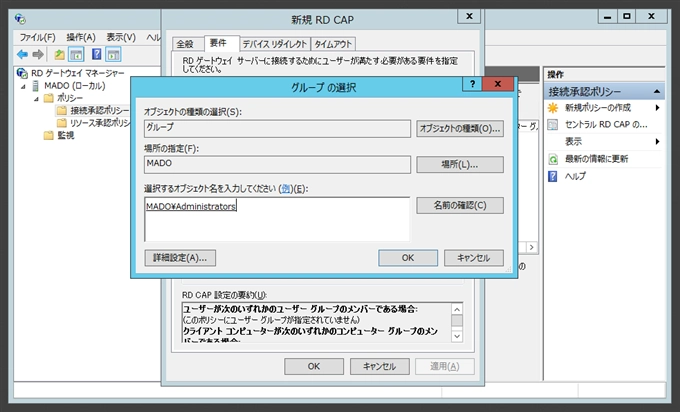Image resolution: width=680 pixels, height=412 pixels.
Task: Collapse the 接続承認ポリシー actions header
Action: tap(657, 92)
